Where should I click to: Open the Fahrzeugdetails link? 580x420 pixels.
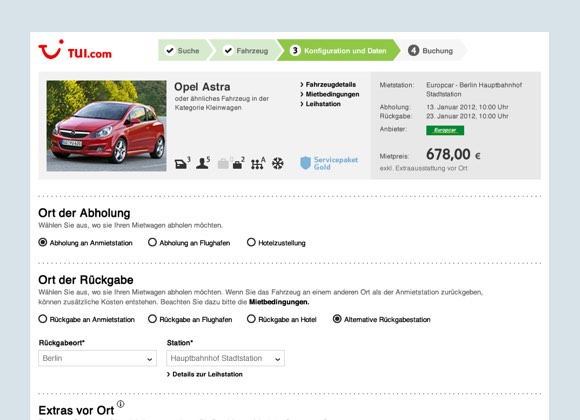328,84
